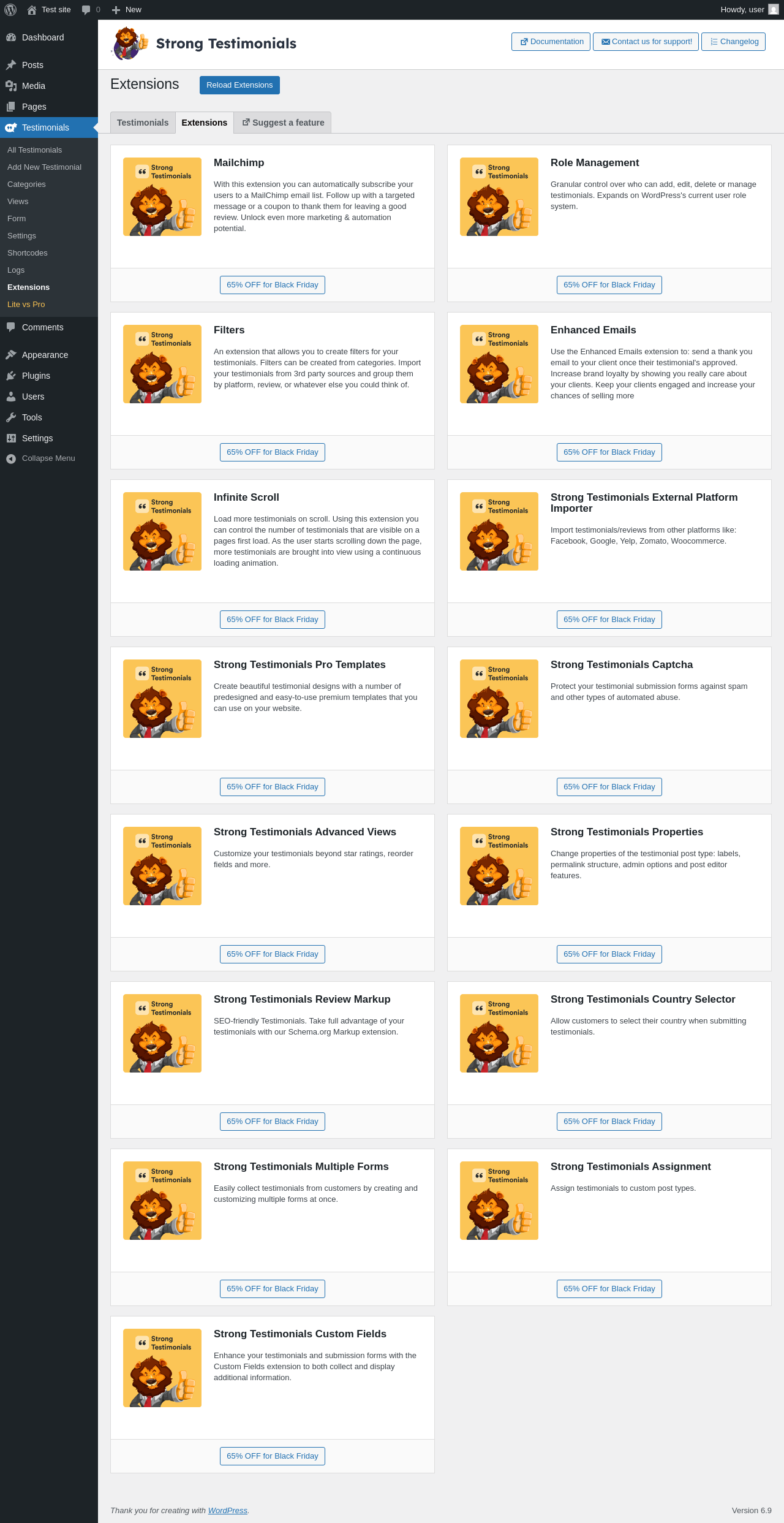Click the Strong Testimonials lion logo in header

coord(130,44)
